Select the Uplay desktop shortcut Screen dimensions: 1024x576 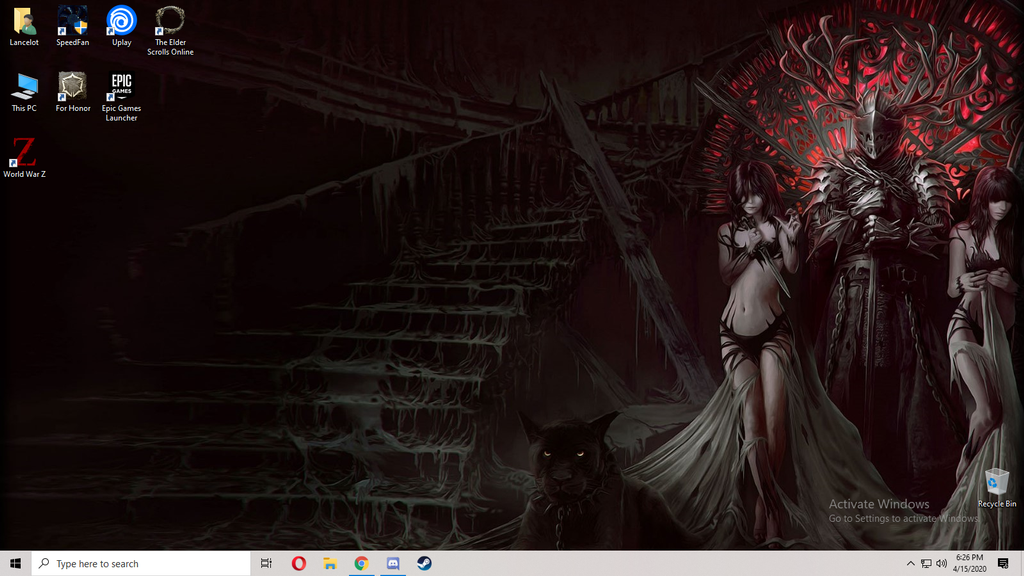(121, 26)
